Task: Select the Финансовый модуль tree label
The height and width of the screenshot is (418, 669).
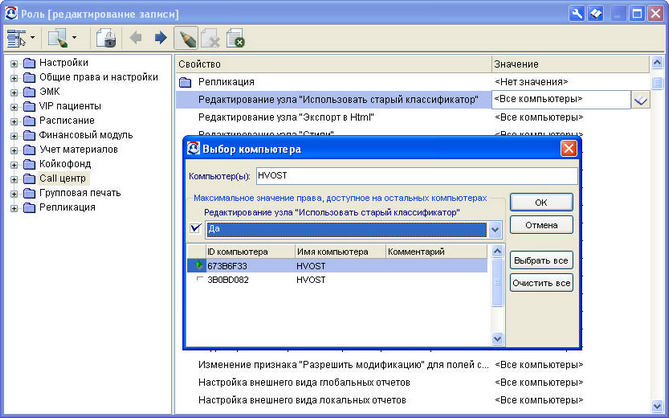Action: (x=86, y=135)
